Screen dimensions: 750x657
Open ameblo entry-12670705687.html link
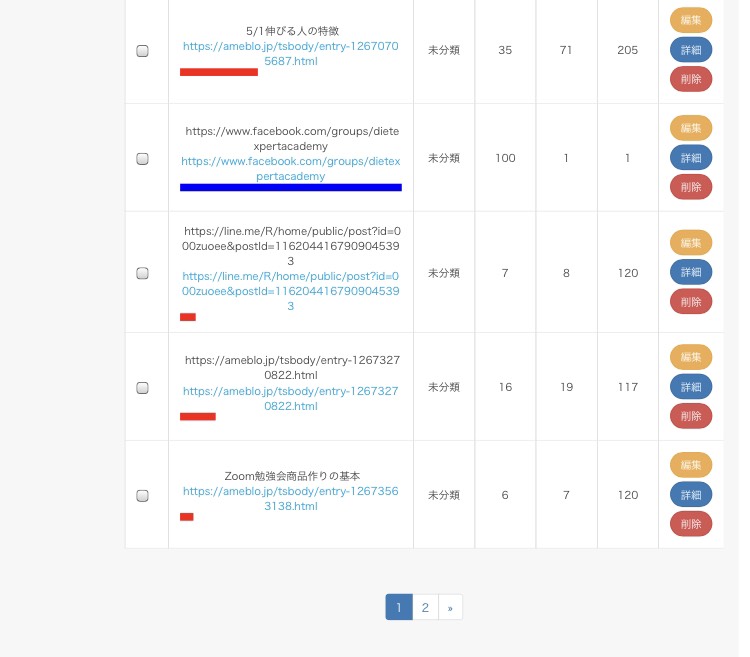point(291,54)
